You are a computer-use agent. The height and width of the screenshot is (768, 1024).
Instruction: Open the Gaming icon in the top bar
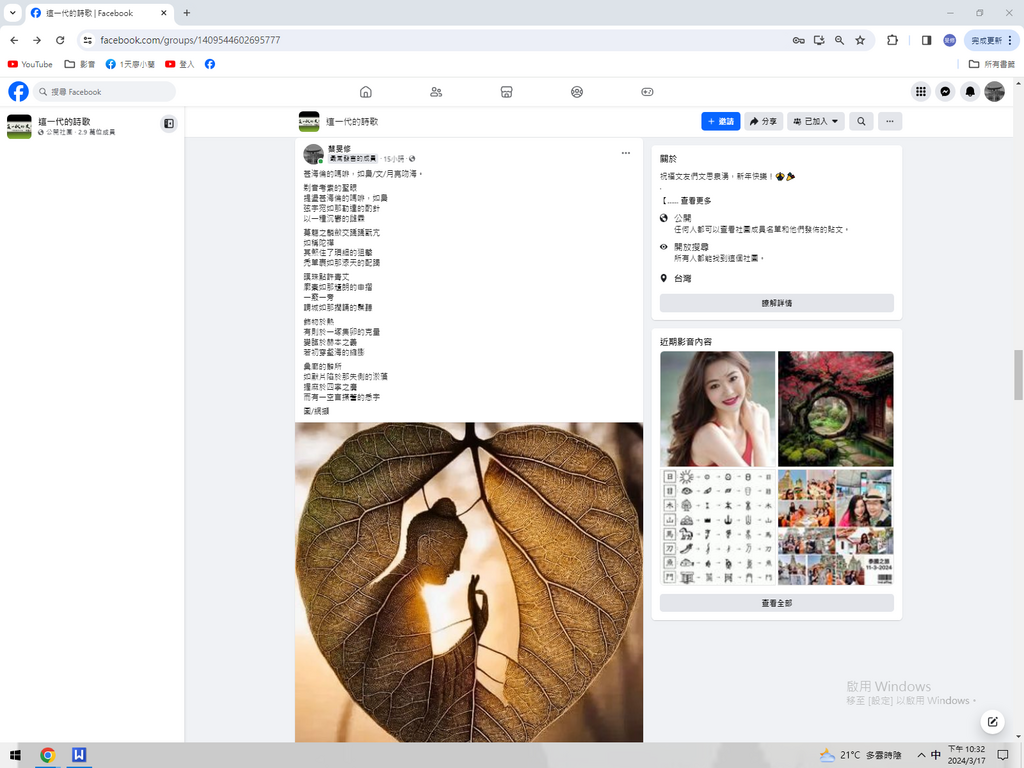pyautogui.click(x=647, y=92)
